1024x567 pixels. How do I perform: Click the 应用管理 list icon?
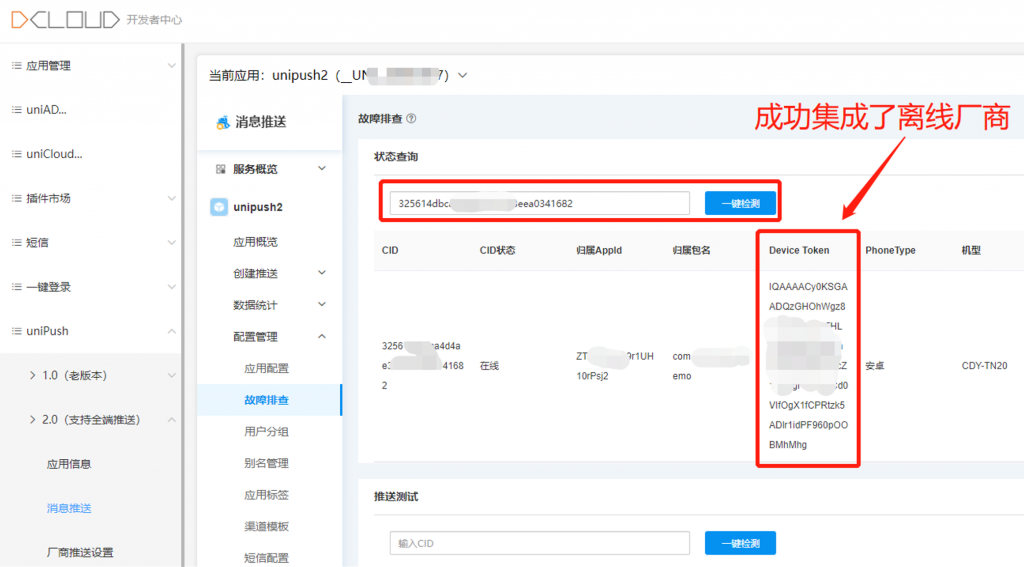16,65
